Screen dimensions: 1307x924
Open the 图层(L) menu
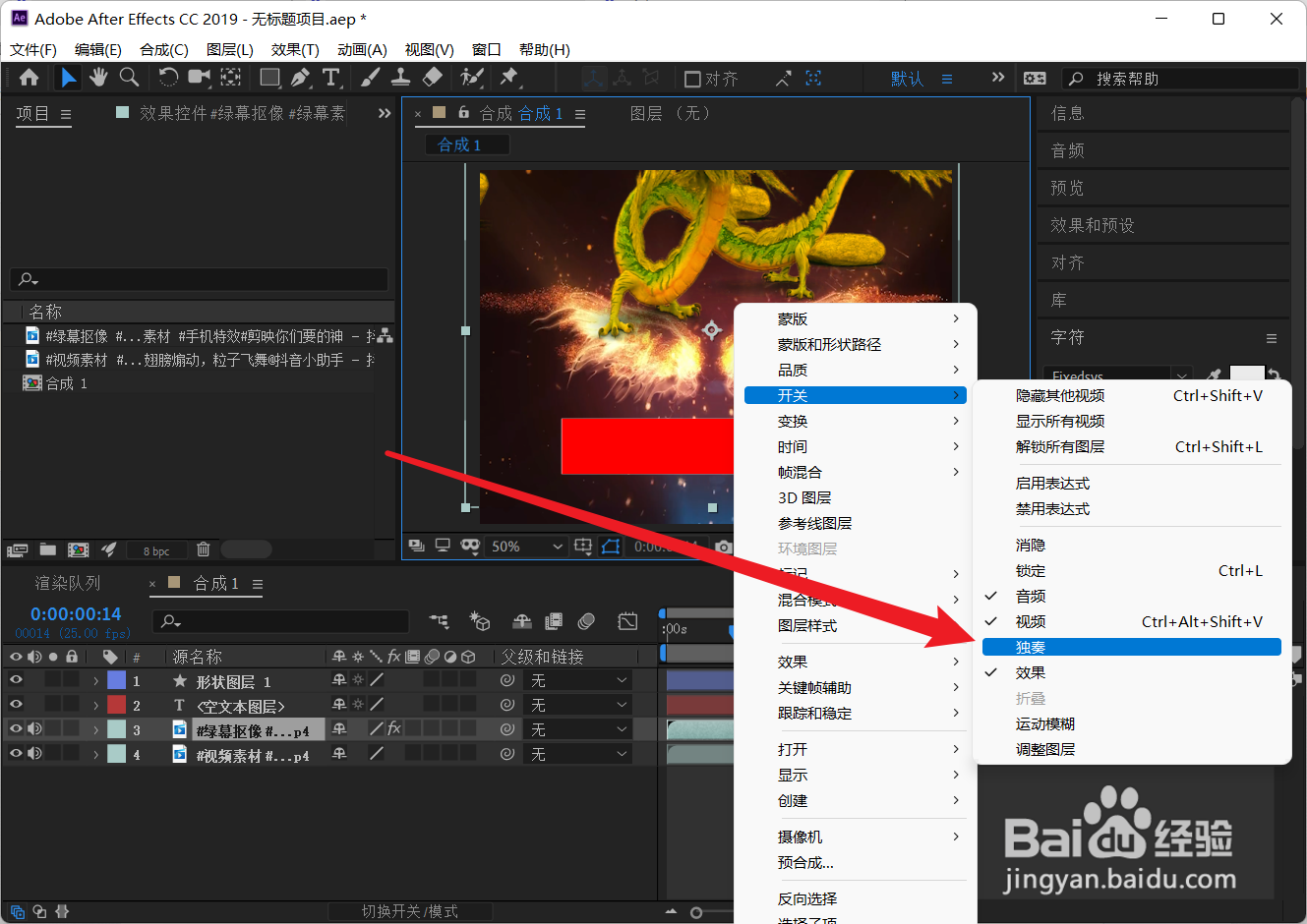[230, 49]
